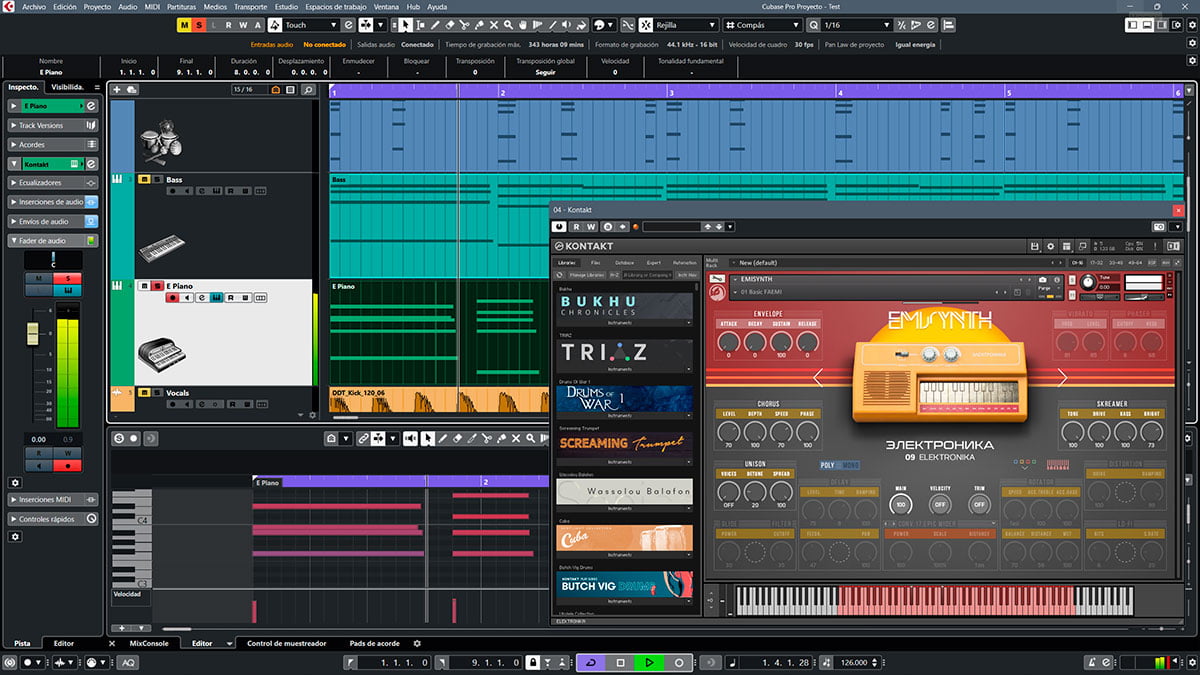Click the Butch Vig Drums library banner

click(624, 585)
